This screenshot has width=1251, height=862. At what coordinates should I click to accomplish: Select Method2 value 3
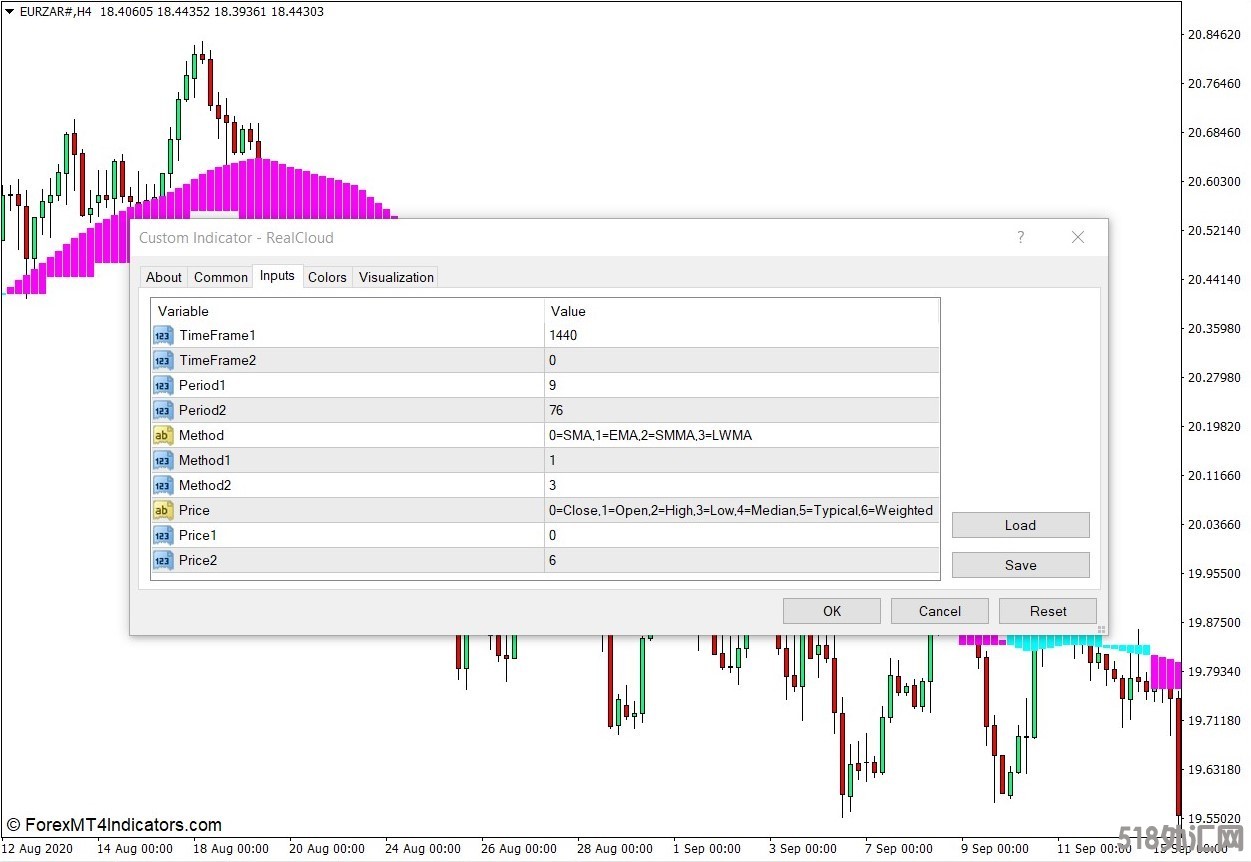pyautogui.click(x=742, y=485)
